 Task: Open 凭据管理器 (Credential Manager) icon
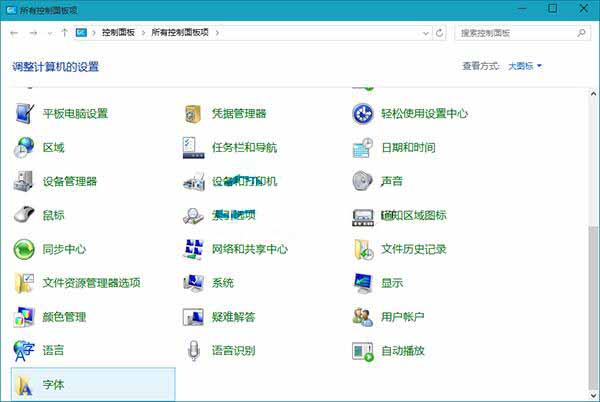click(x=193, y=114)
